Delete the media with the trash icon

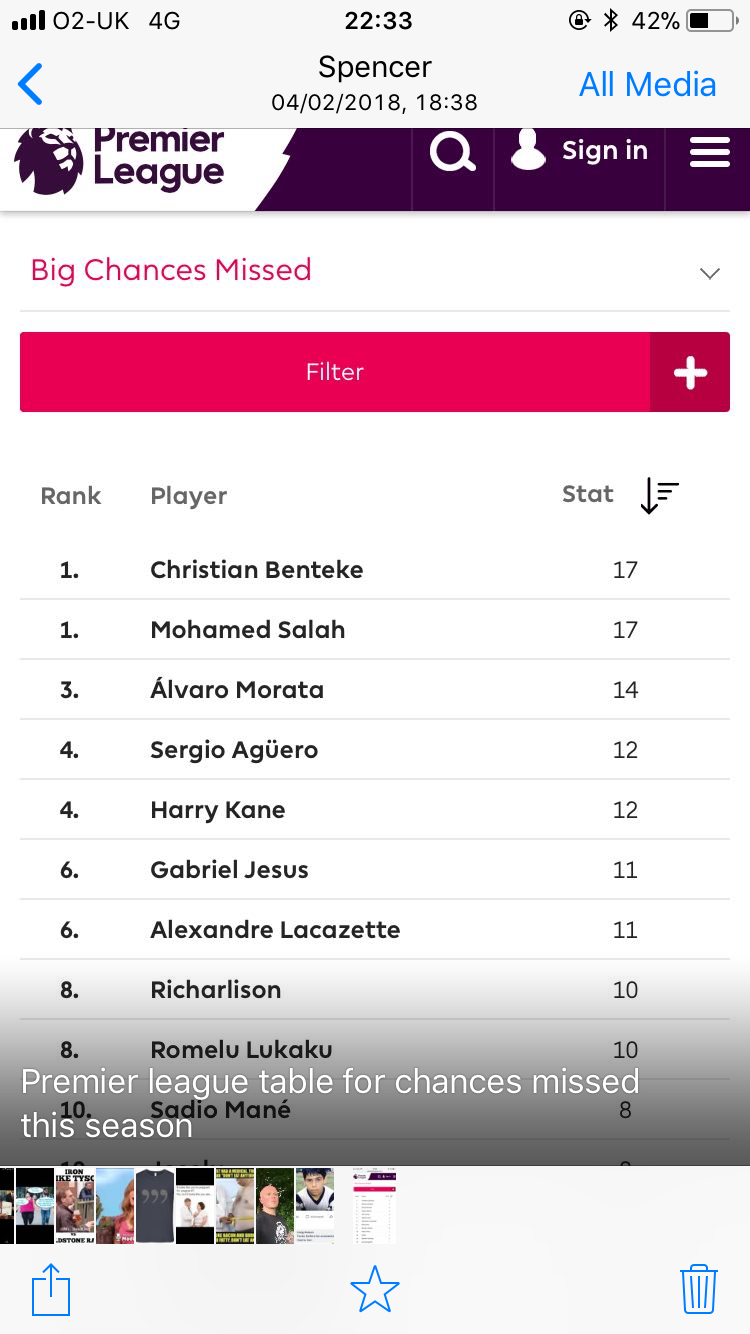tap(698, 1290)
